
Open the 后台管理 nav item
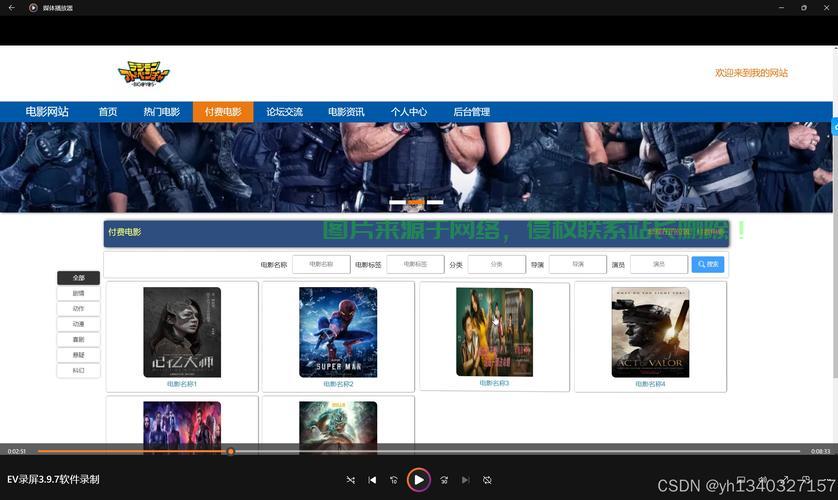click(471, 112)
